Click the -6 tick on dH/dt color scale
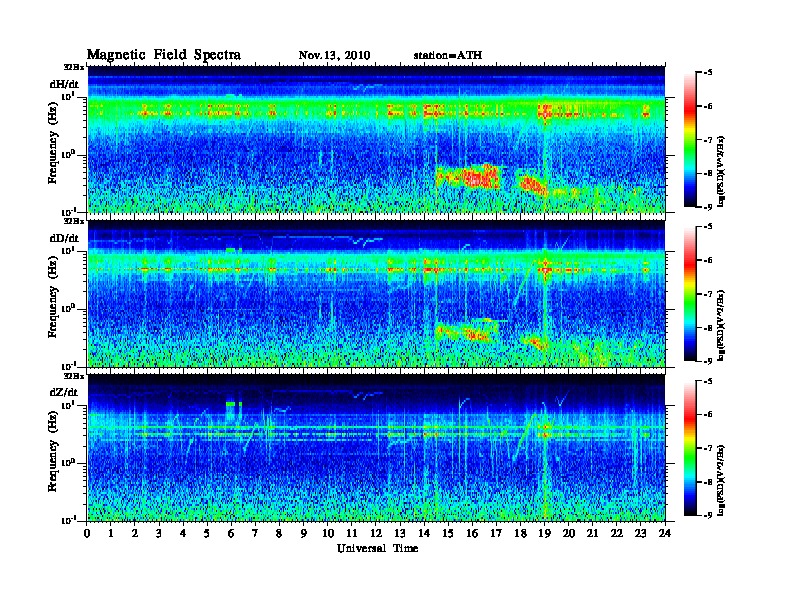The image size is (792, 612). pyautogui.click(x=708, y=106)
